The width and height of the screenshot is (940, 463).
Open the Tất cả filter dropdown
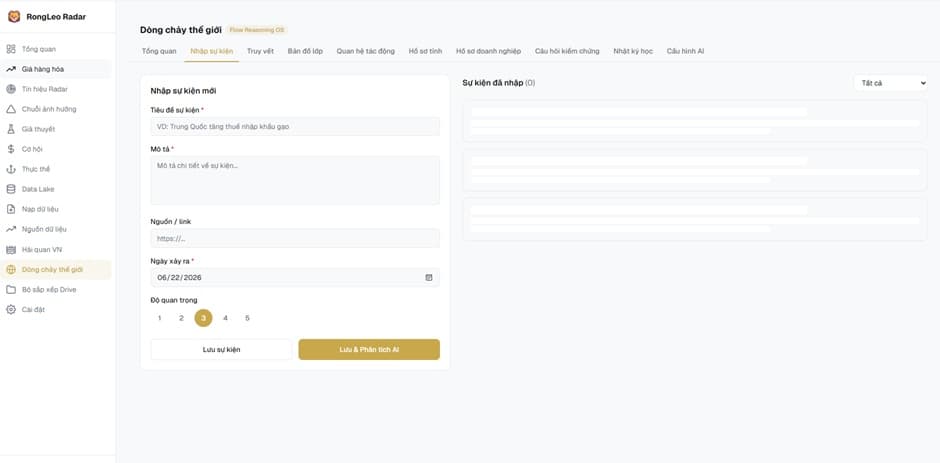890,83
